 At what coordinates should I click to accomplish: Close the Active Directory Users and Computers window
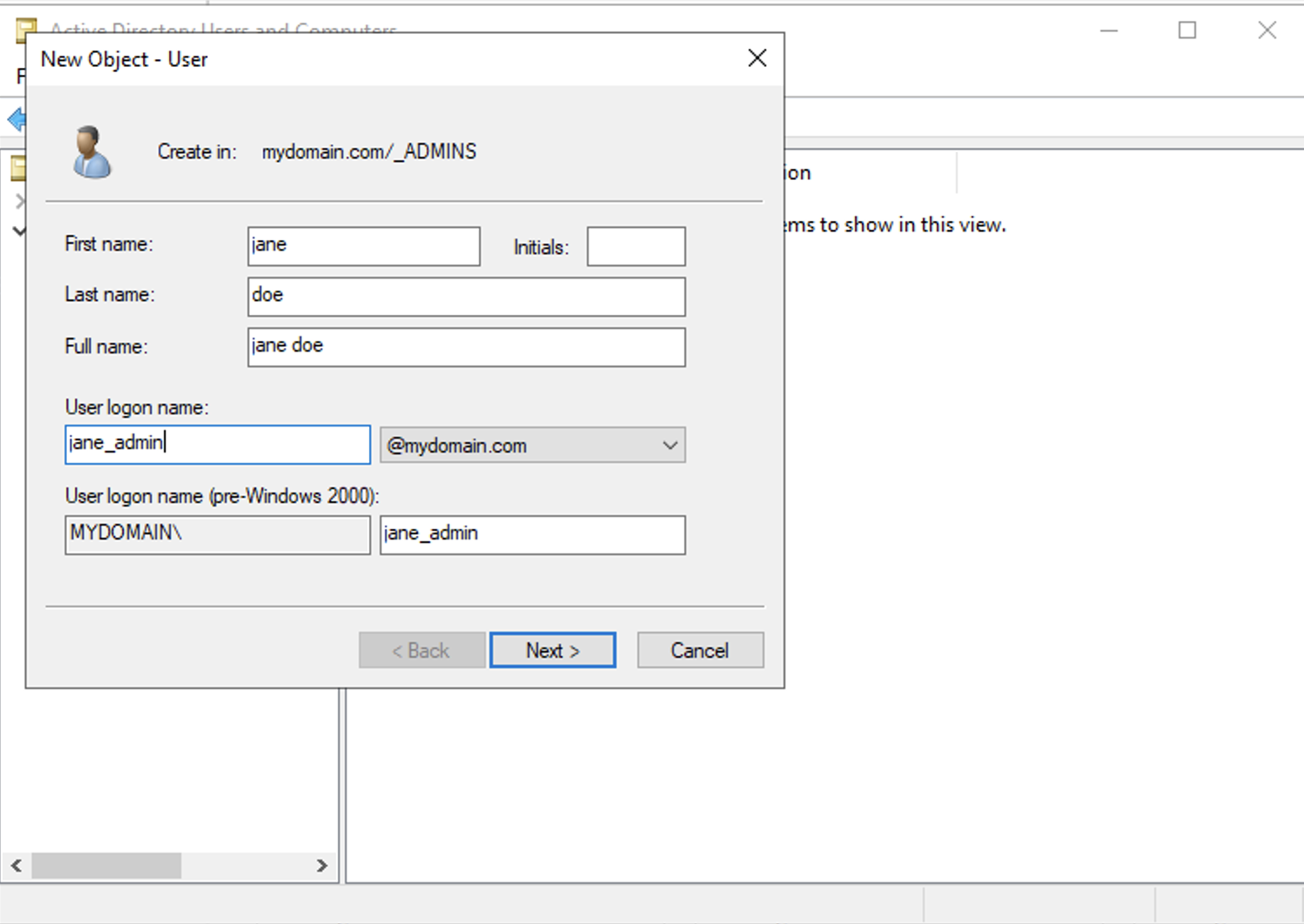[1267, 30]
